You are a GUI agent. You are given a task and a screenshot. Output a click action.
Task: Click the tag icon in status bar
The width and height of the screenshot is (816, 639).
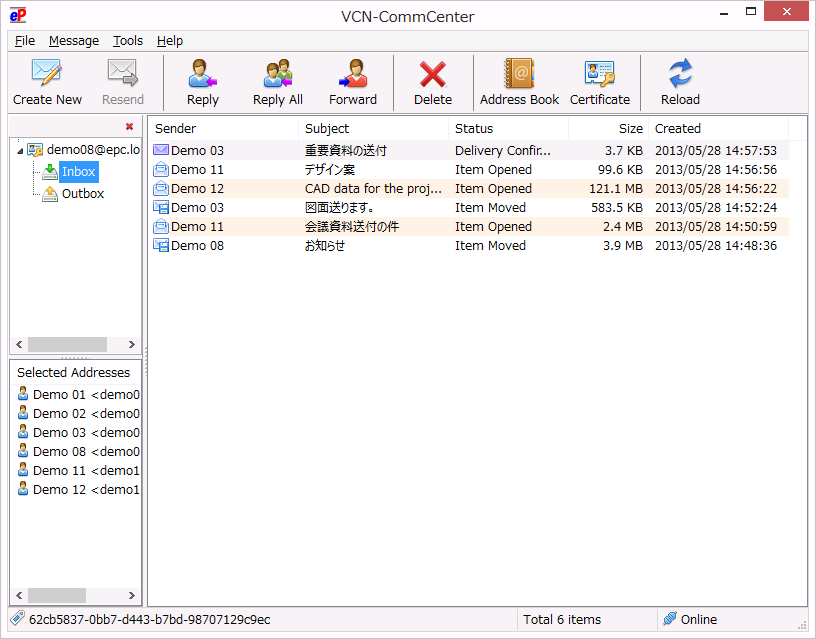[18, 618]
